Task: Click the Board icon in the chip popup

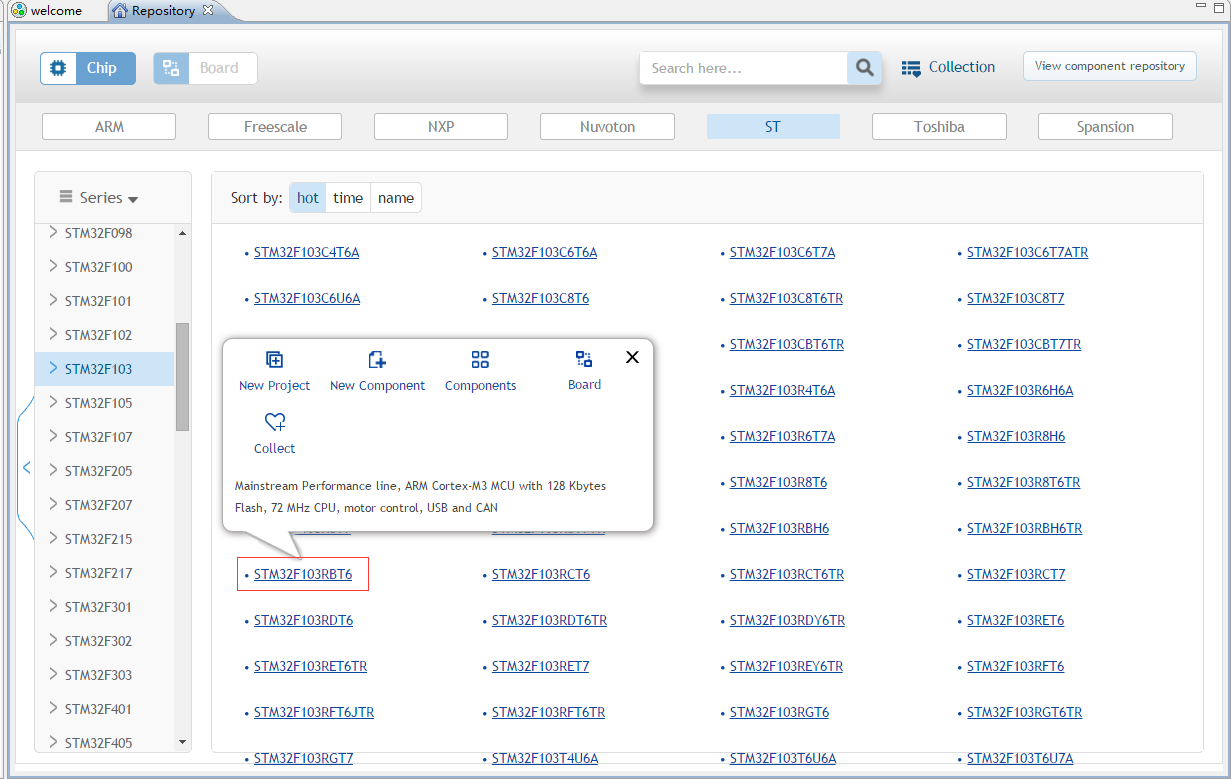Action: click(x=584, y=359)
